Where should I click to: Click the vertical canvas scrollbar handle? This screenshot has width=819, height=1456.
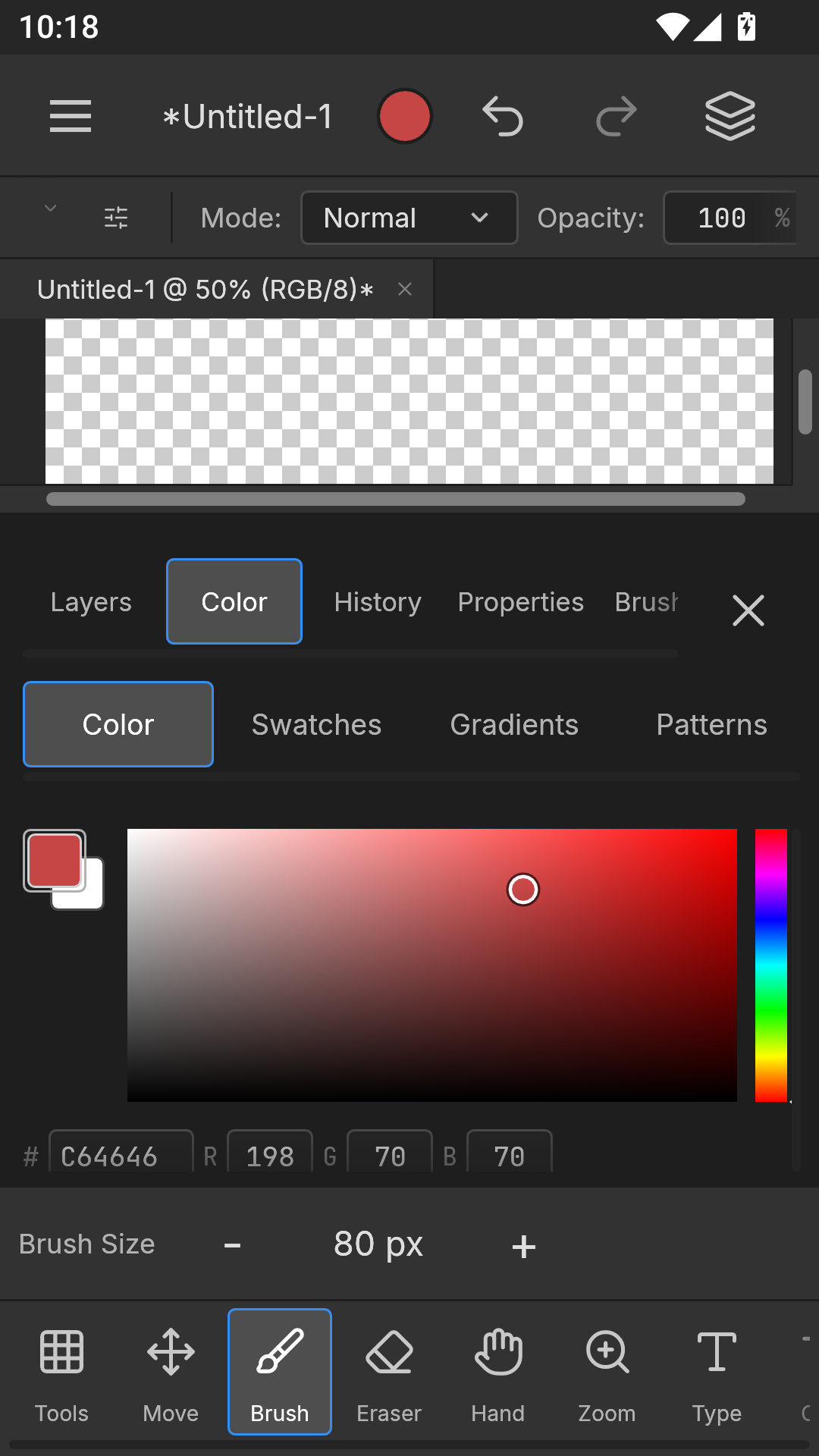(x=805, y=402)
